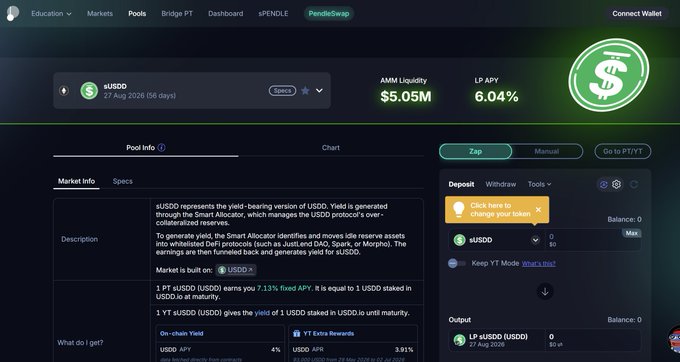Open the transaction settings gear icon
Image resolution: width=680 pixels, height=362 pixels.
pyautogui.click(x=616, y=184)
